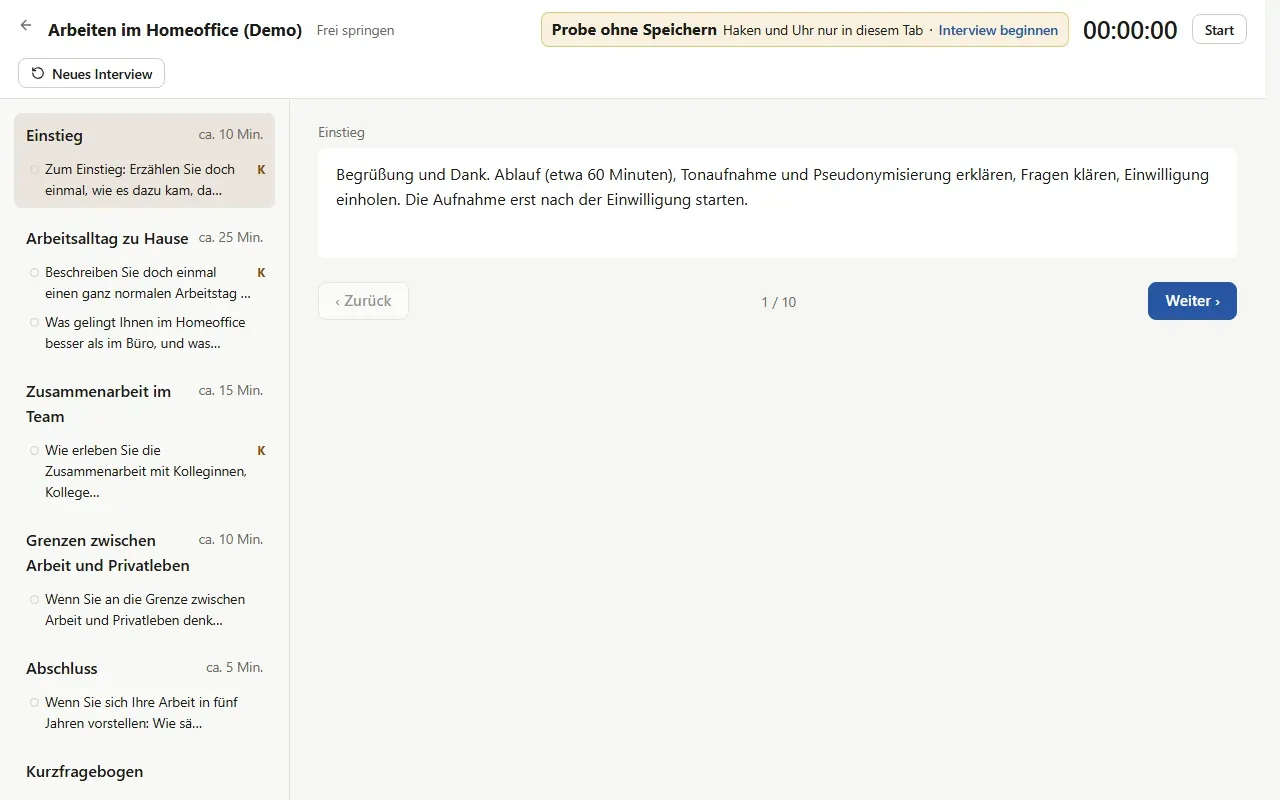Click 'Haken und Uhr nur in diesem Tab' text
Image resolution: width=1280 pixels, height=800 pixels.
pos(823,30)
